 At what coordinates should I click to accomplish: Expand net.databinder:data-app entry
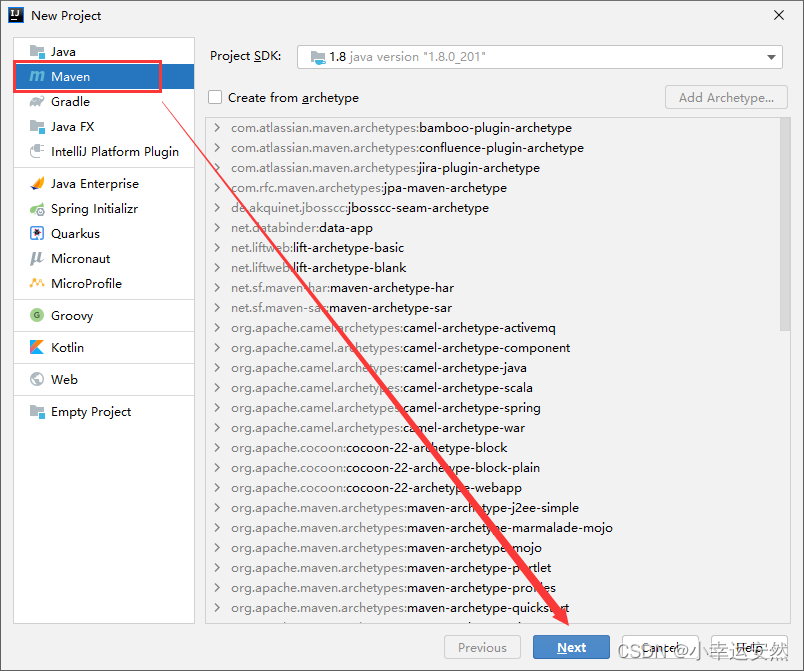click(x=217, y=227)
